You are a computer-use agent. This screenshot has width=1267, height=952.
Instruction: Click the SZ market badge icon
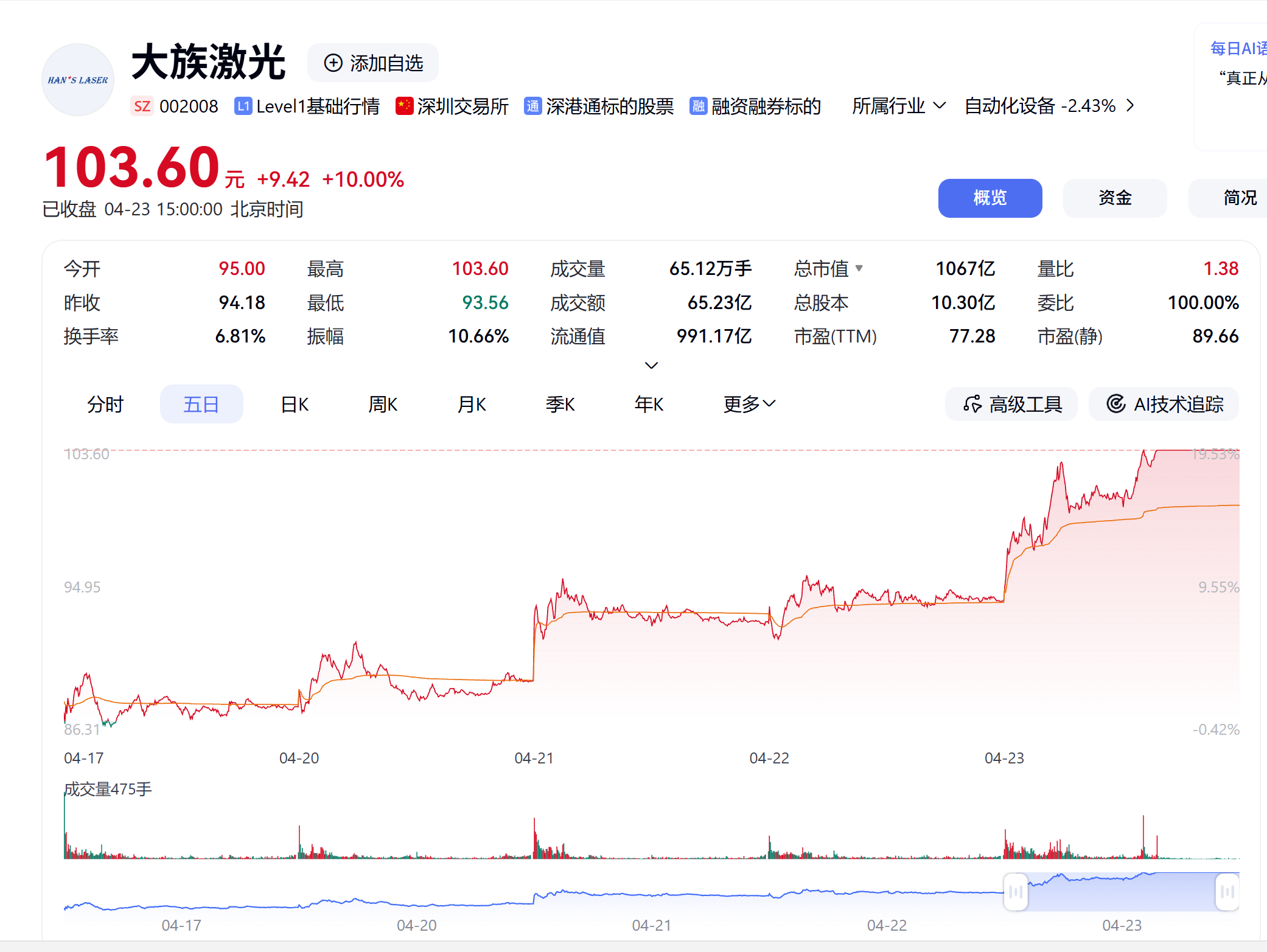tap(142, 106)
